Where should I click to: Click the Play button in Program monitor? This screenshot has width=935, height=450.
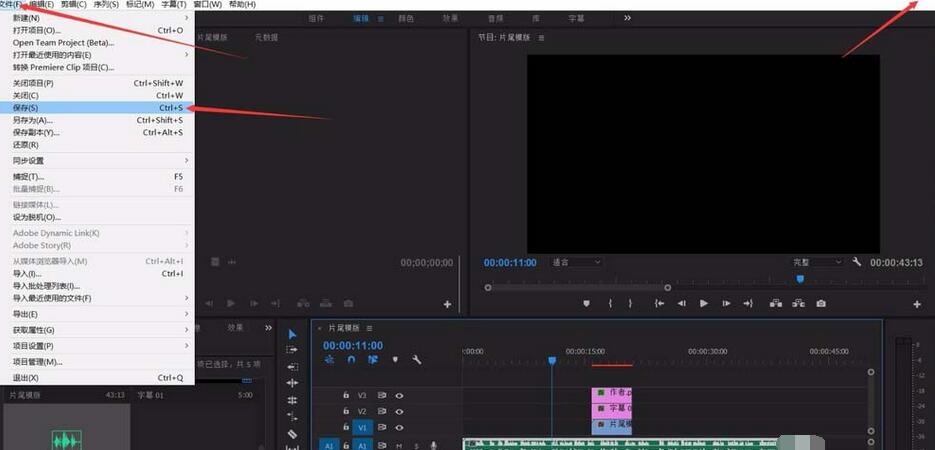(x=704, y=303)
